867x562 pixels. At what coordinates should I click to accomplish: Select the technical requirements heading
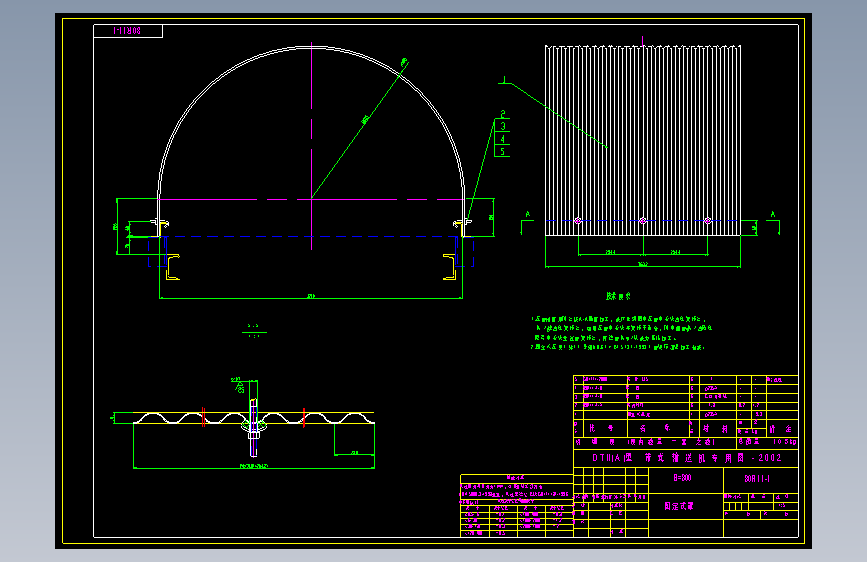tap(618, 296)
